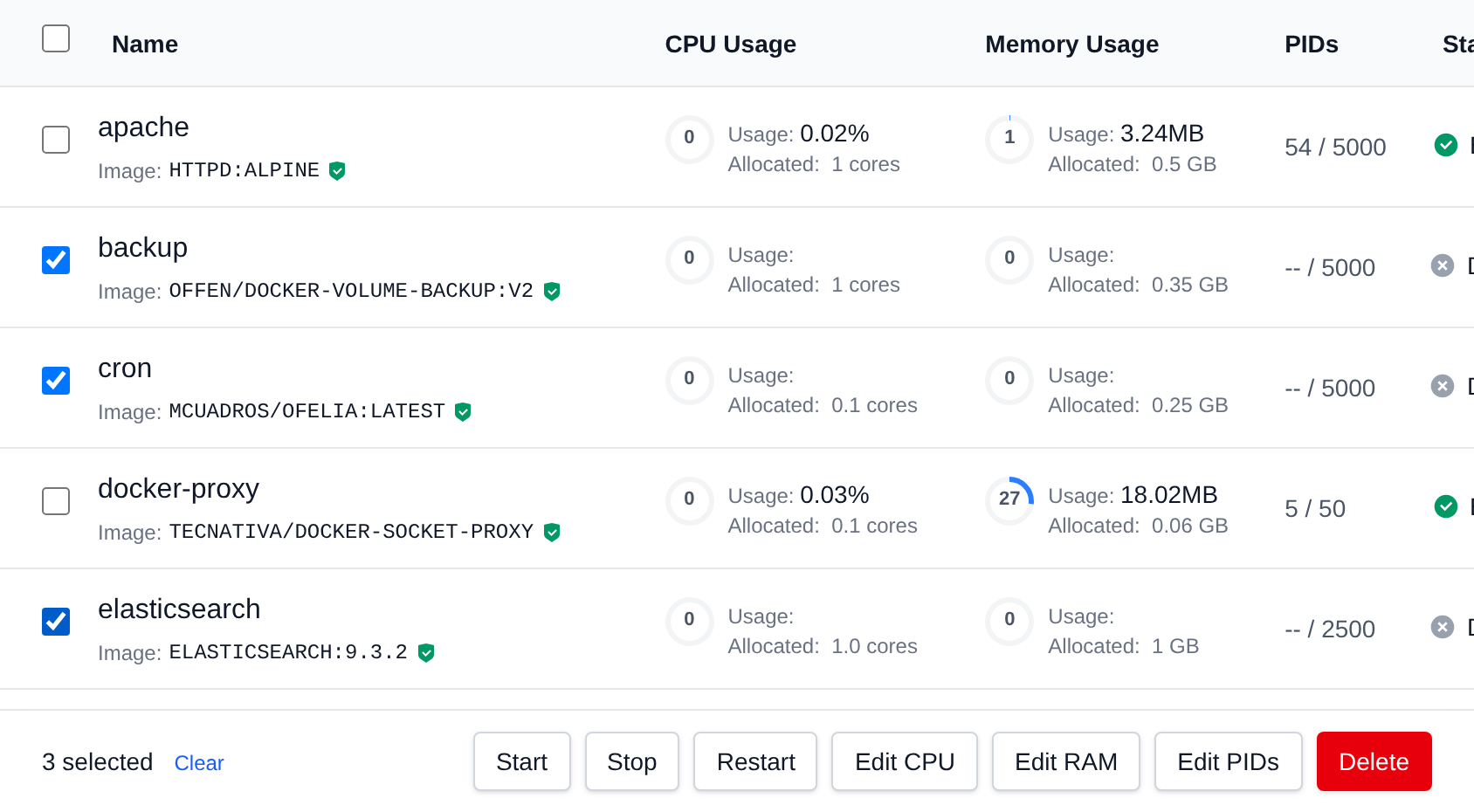Image resolution: width=1474 pixels, height=812 pixels.
Task: Click the backup CPU usage gauge
Action: coord(690,260)
